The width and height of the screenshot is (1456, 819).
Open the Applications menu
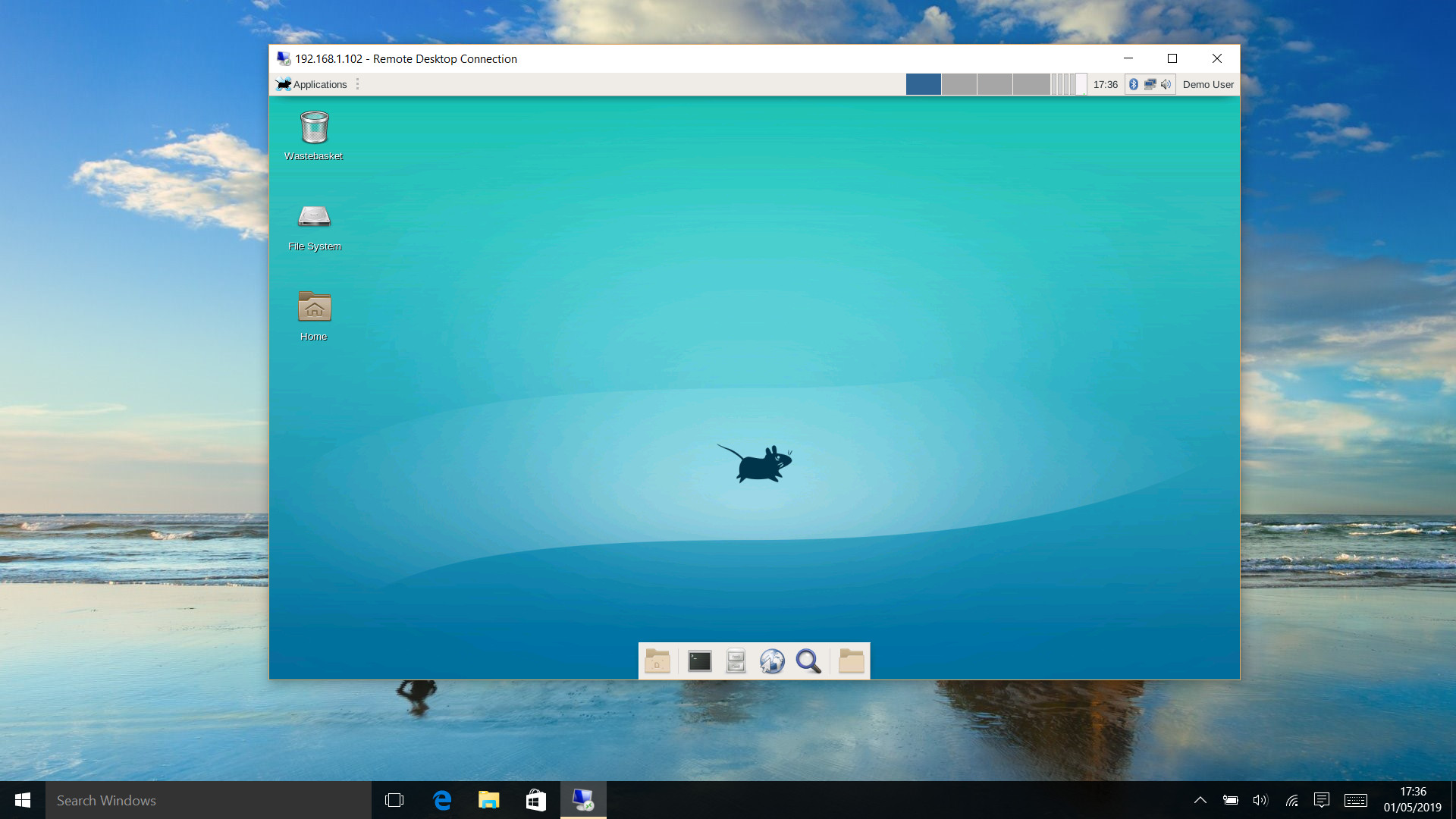[x=312, y=84]
